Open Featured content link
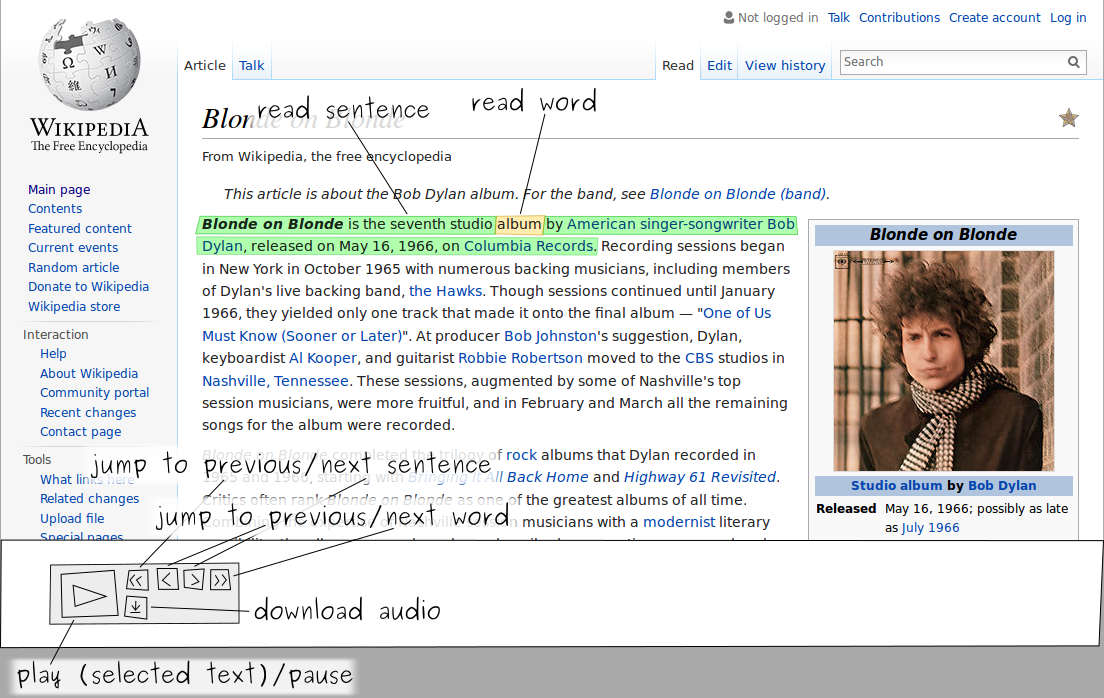1104x698 pixels. (80, 228)
